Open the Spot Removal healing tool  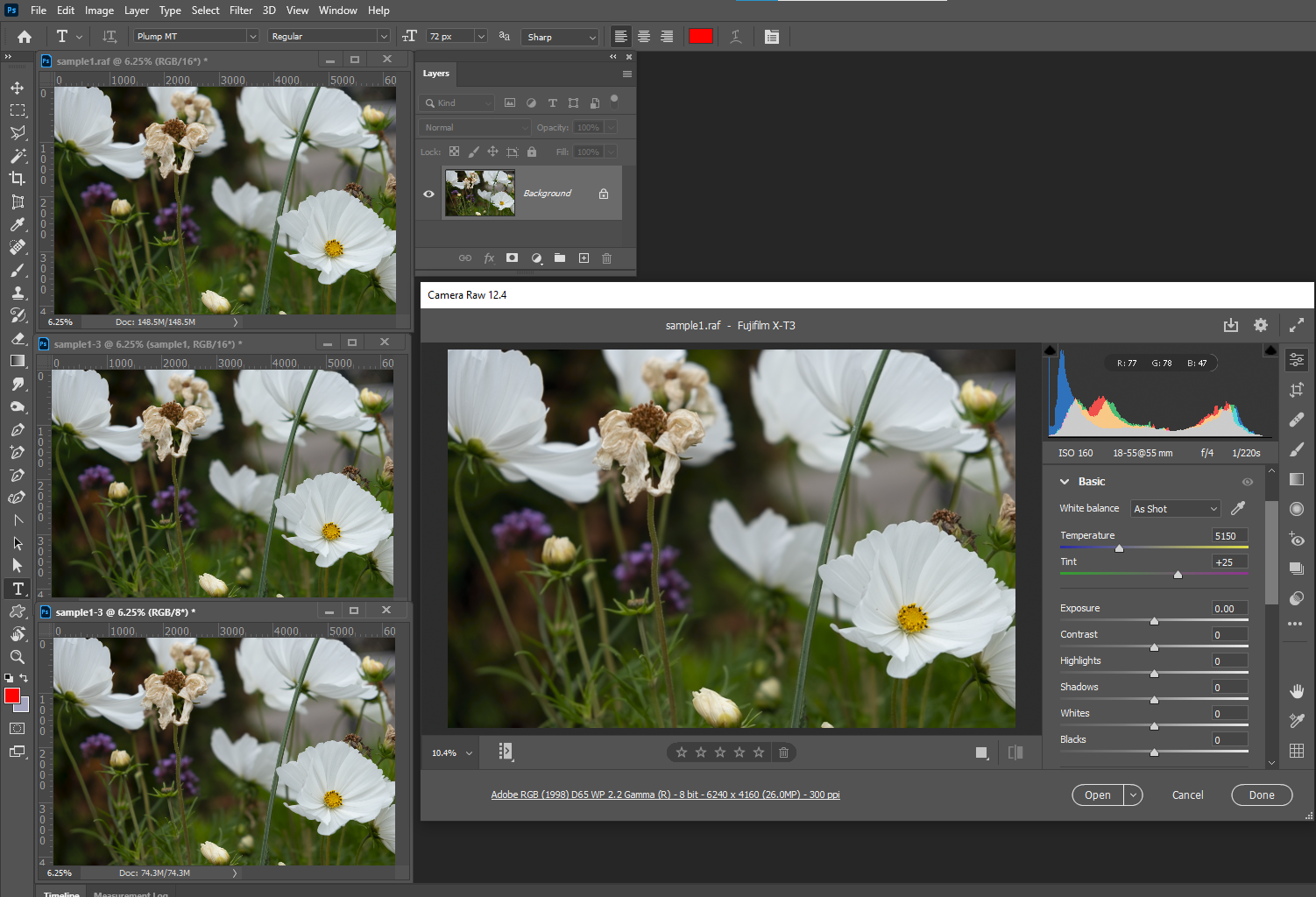[1297, 419]
